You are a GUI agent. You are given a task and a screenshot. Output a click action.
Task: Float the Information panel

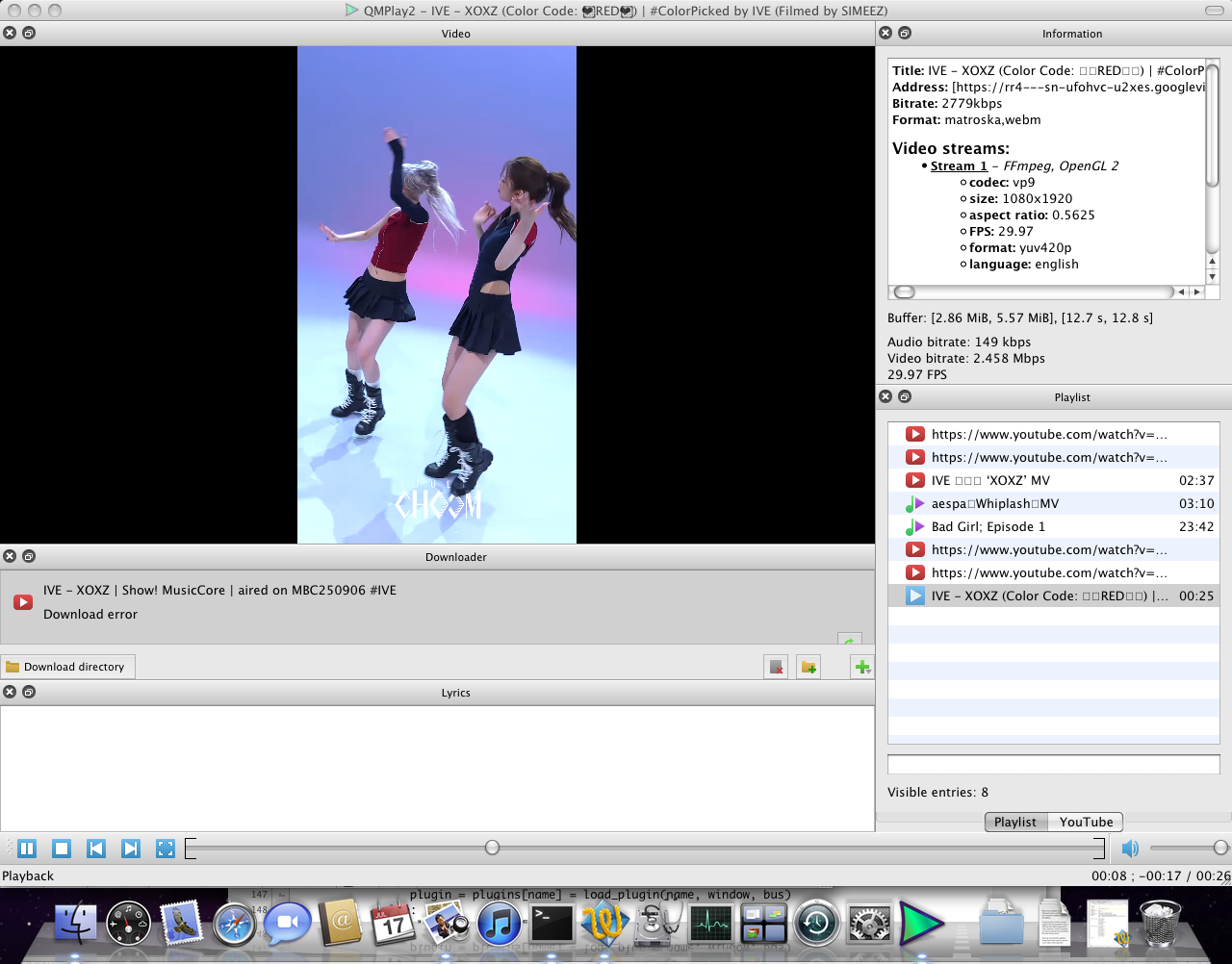pos(905,33)
